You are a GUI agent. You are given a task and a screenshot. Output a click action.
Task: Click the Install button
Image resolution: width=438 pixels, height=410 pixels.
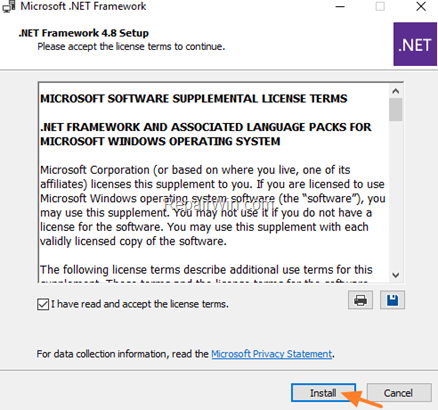[323, 393]
